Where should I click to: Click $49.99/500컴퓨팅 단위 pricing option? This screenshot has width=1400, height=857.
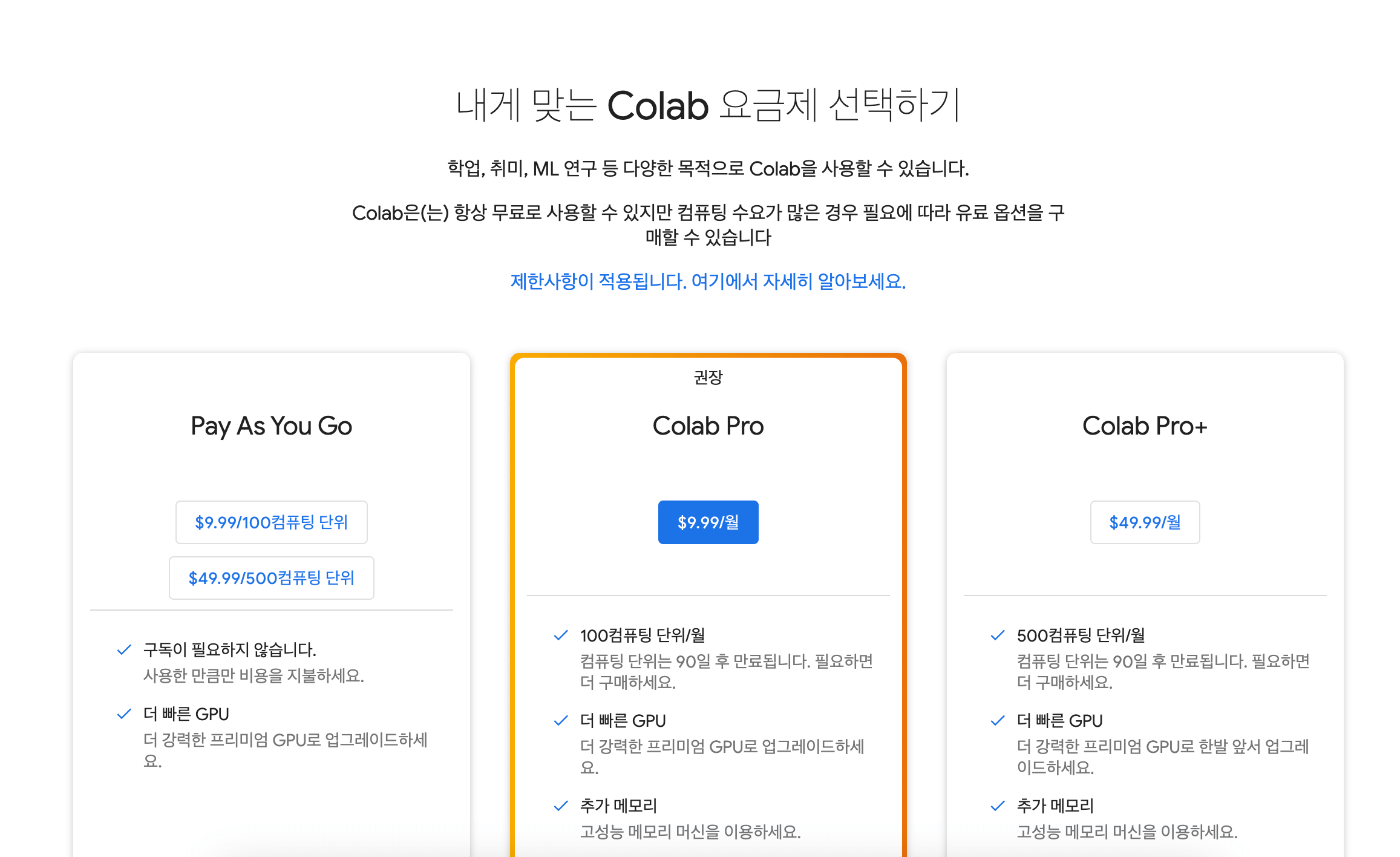(x=275, y=578)
